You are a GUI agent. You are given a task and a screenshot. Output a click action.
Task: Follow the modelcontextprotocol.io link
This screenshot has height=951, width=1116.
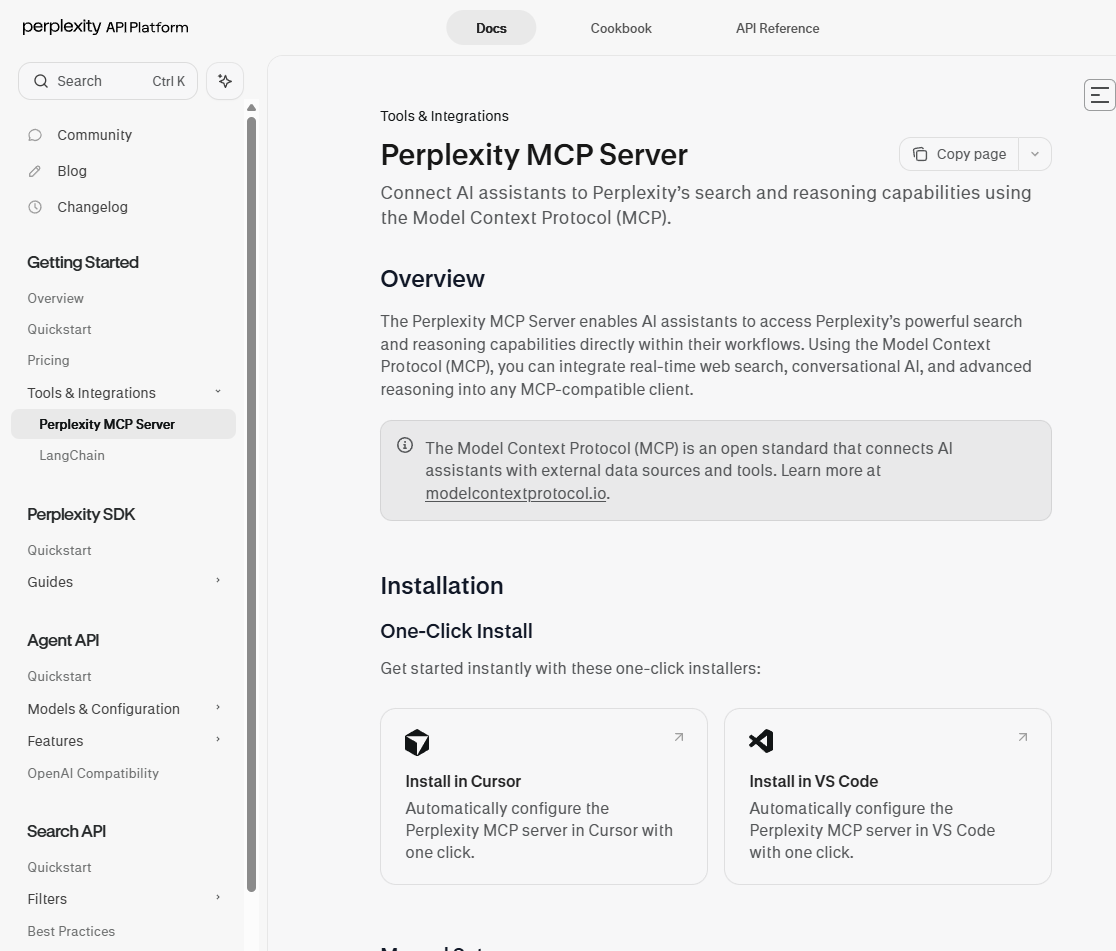coord(515,493)
